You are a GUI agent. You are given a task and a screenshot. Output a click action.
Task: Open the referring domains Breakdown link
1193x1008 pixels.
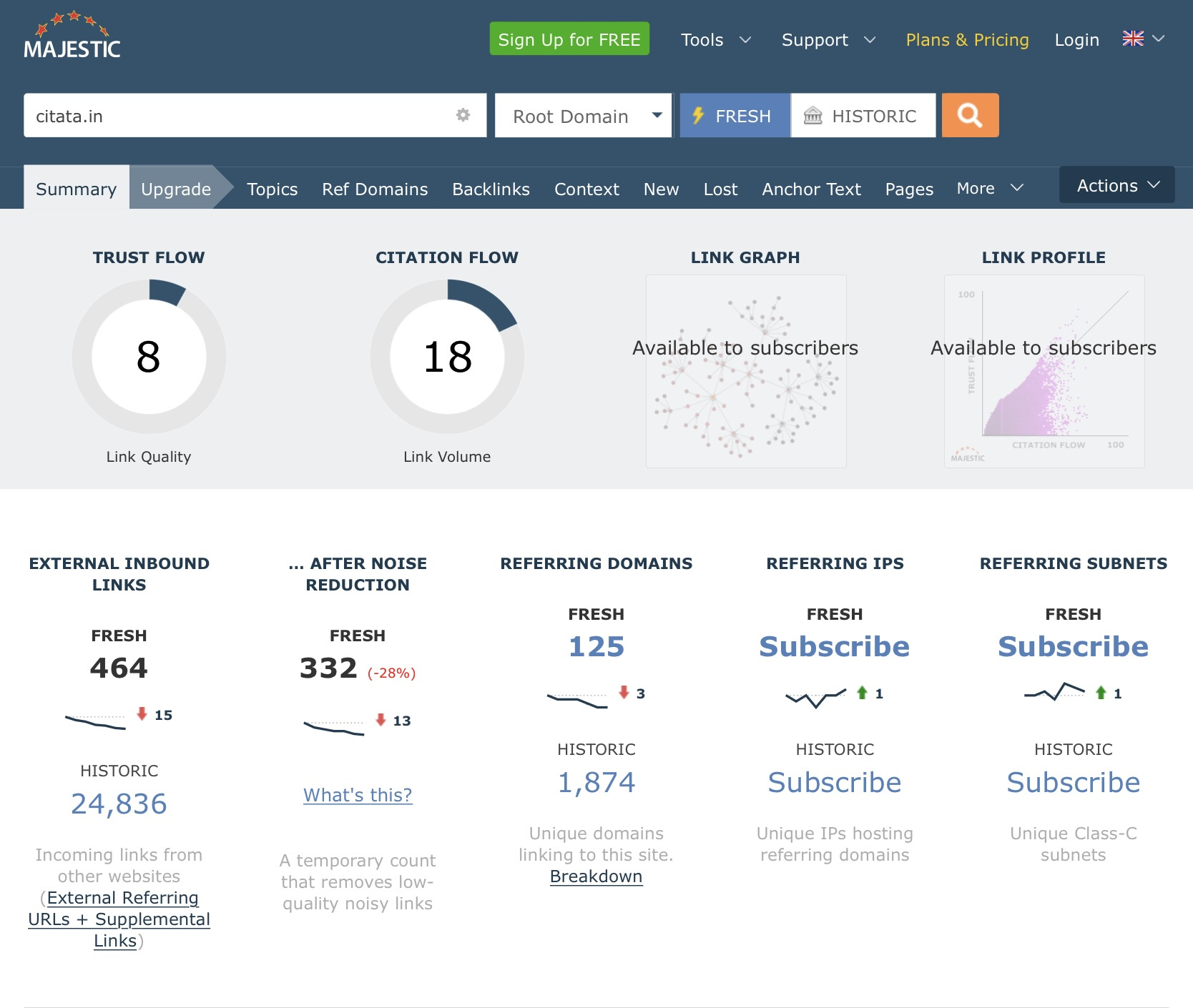tap(596, 876)
